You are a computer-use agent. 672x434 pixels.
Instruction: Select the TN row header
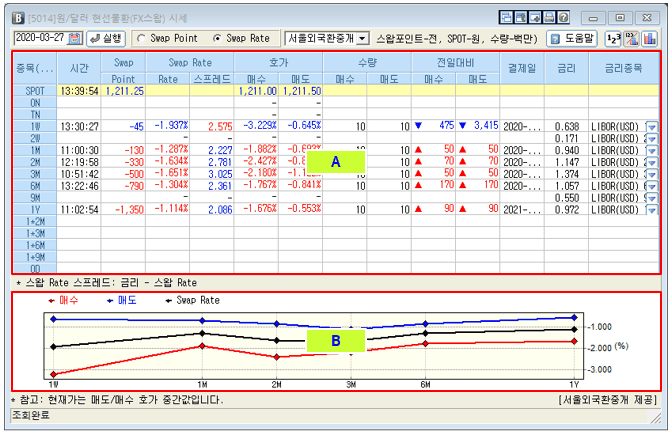point(35,115)
